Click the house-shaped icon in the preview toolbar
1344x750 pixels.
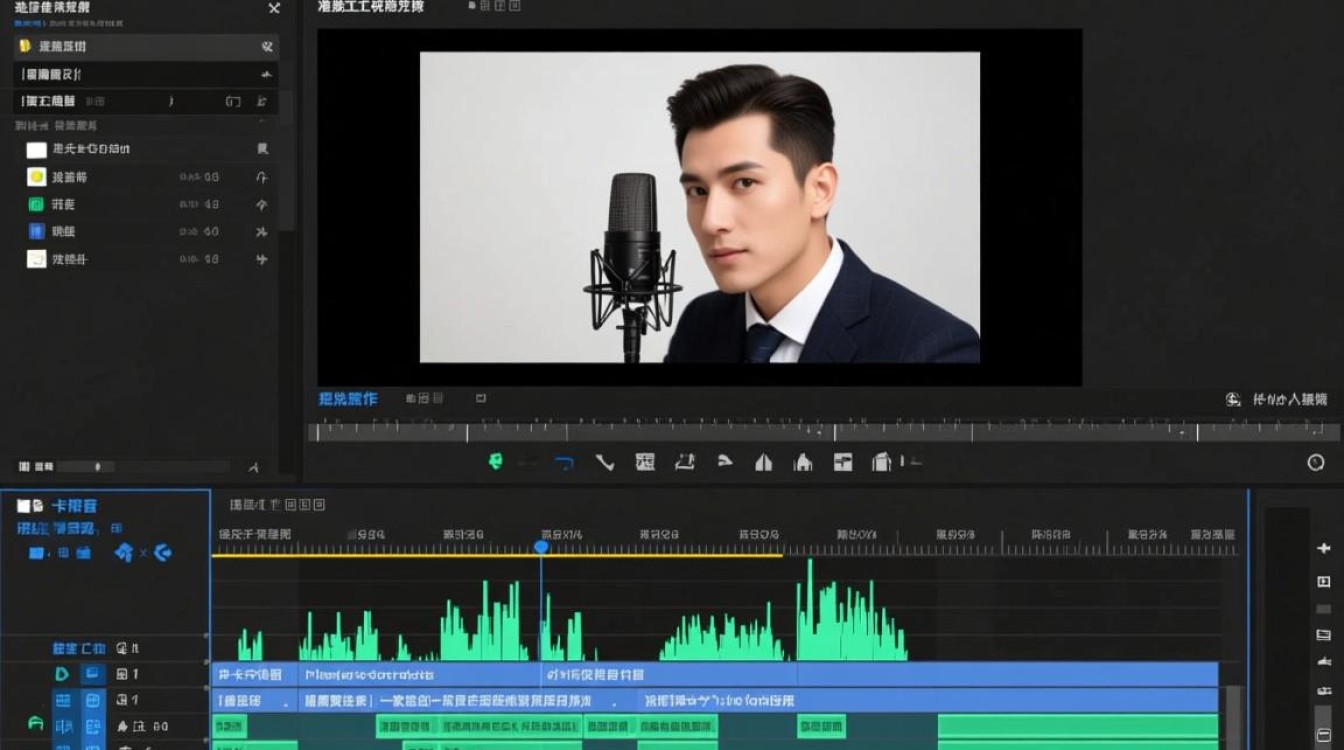(802, 462)
